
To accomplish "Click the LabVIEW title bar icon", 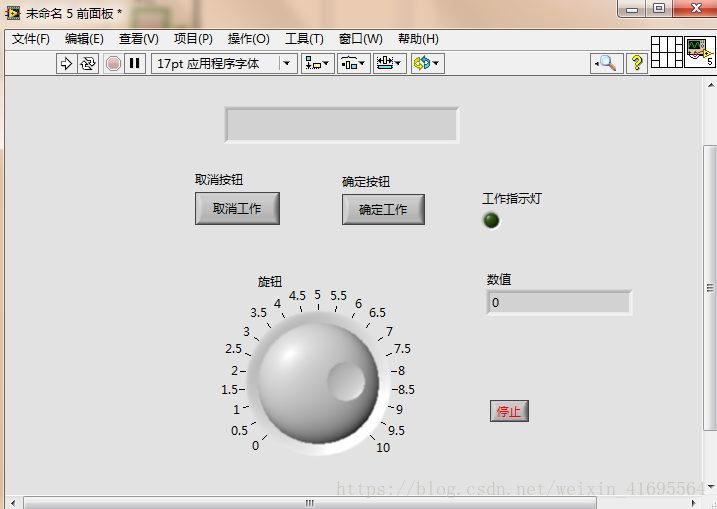I will click(13, 13).
